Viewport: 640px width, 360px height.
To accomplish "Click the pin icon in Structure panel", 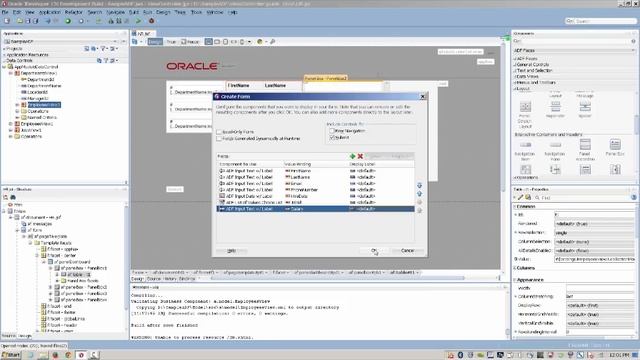I will click(6, 197).
